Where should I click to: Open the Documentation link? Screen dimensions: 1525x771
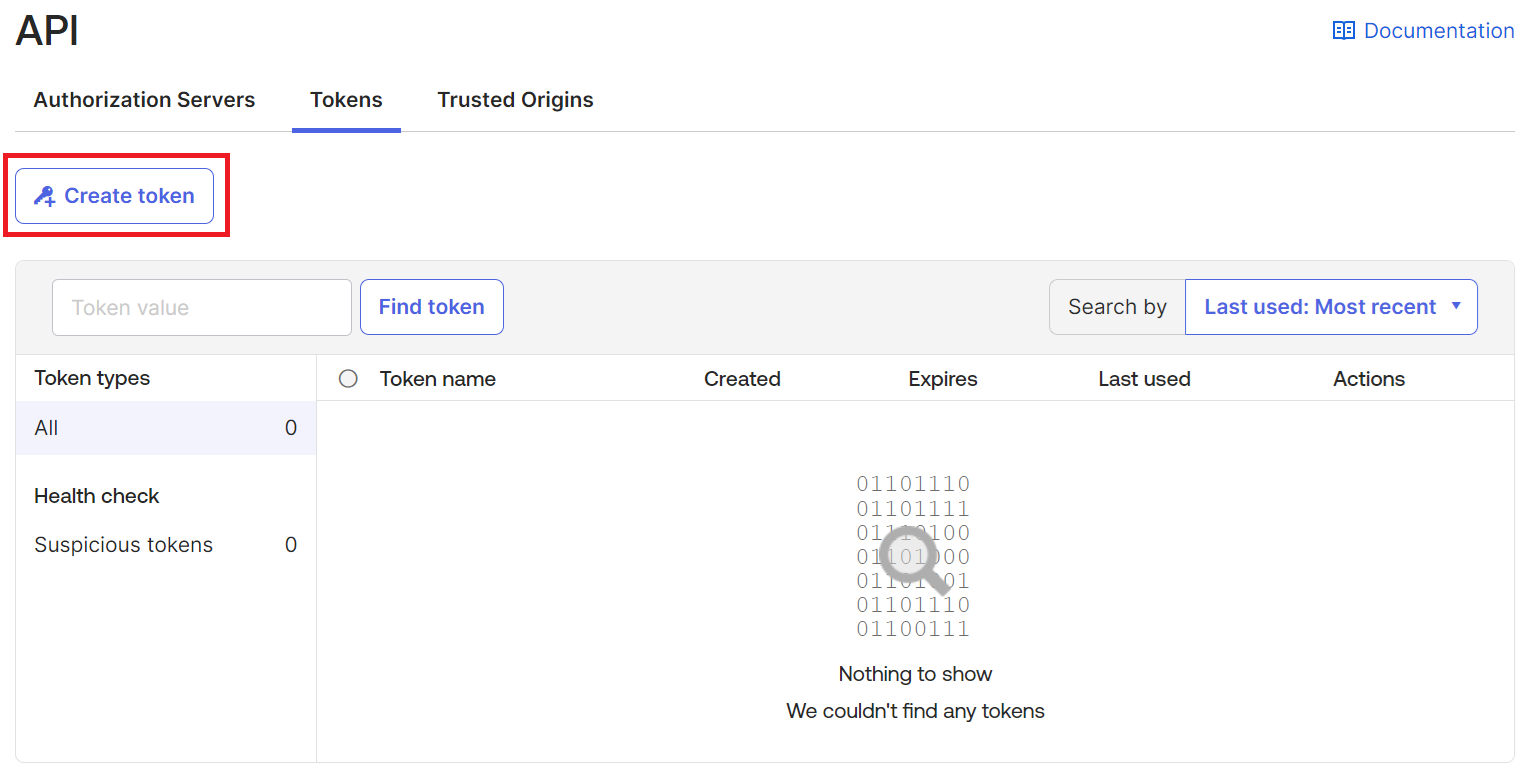click(x=1438, y=31)
